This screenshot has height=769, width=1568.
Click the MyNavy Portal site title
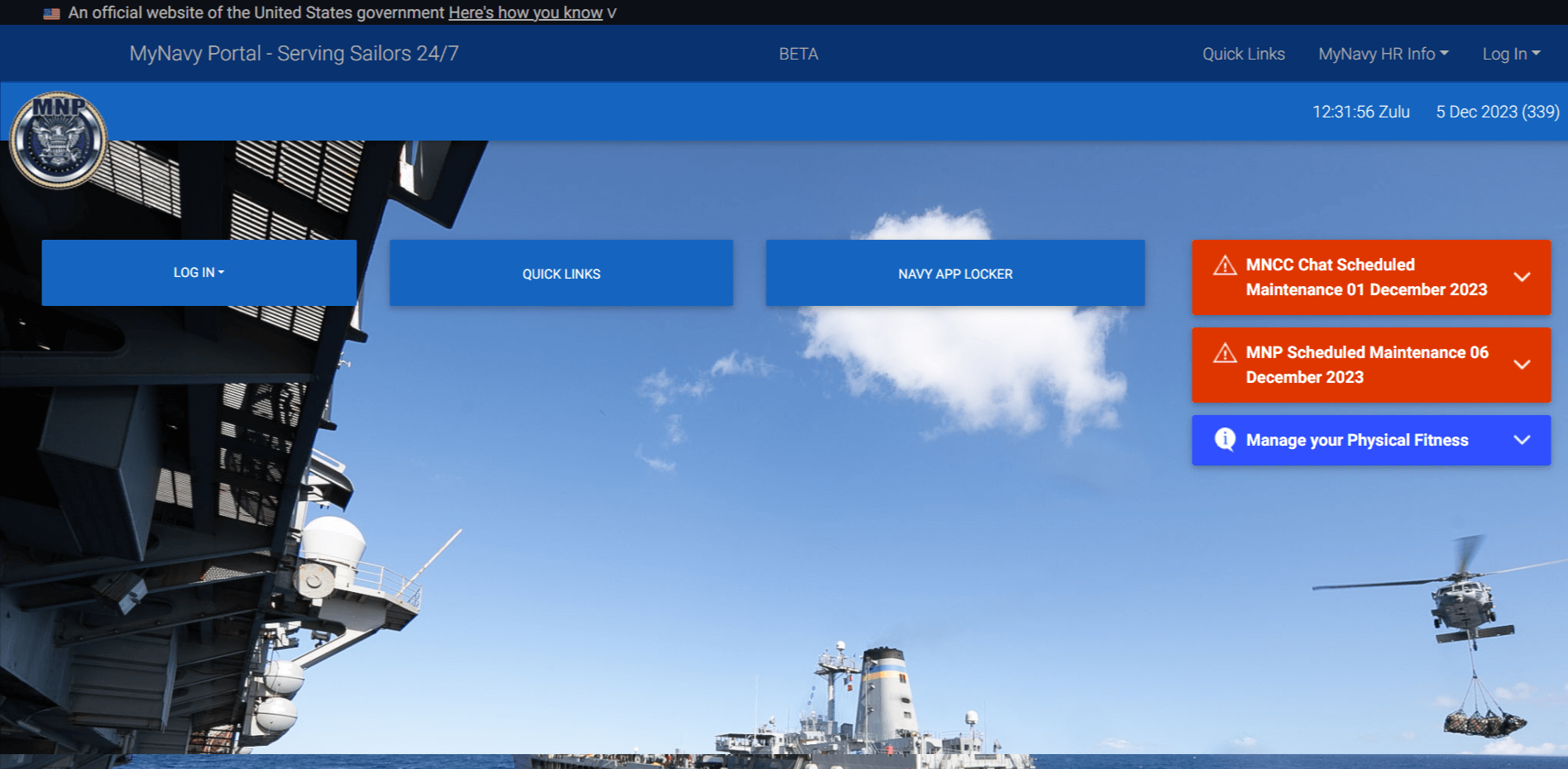coord(294,54)
